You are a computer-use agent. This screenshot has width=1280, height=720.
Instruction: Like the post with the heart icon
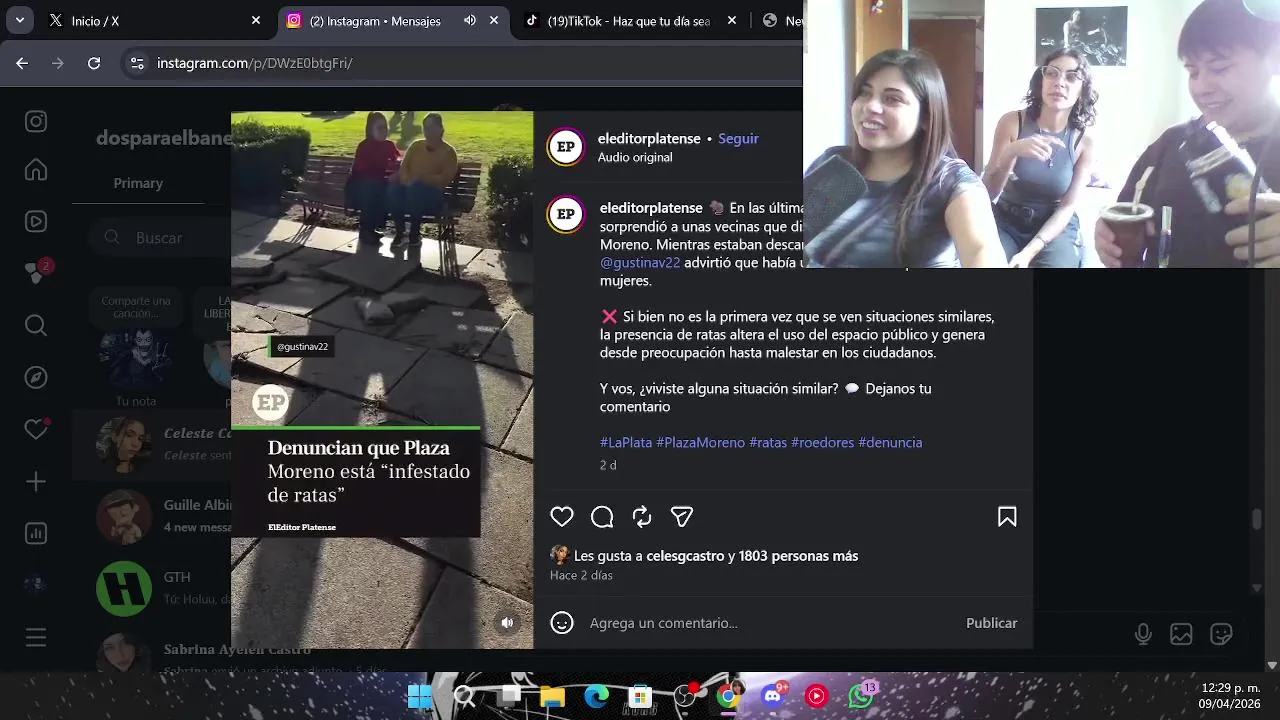pos(562,517)
